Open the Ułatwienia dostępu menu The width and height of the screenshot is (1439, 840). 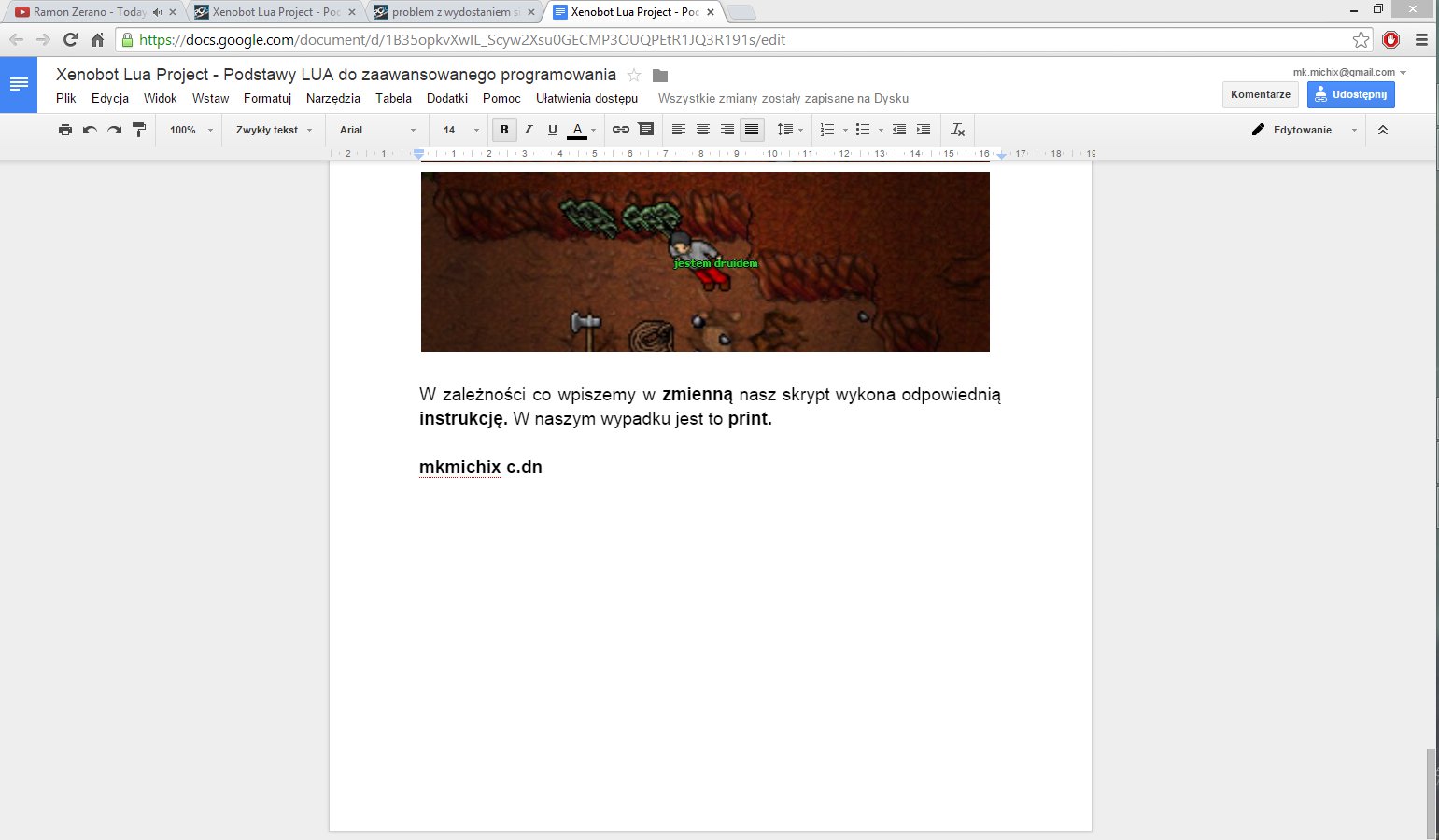point(586,98)
